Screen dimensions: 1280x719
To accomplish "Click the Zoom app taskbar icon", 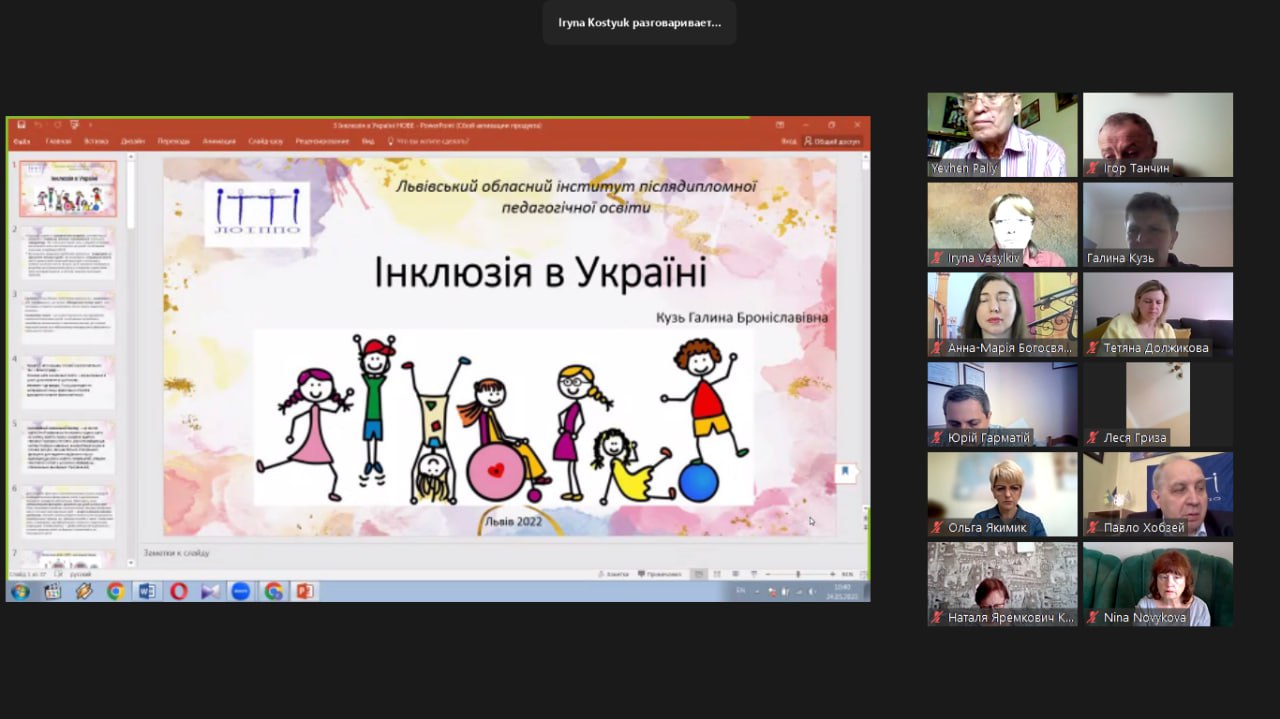I will point(240,591).
